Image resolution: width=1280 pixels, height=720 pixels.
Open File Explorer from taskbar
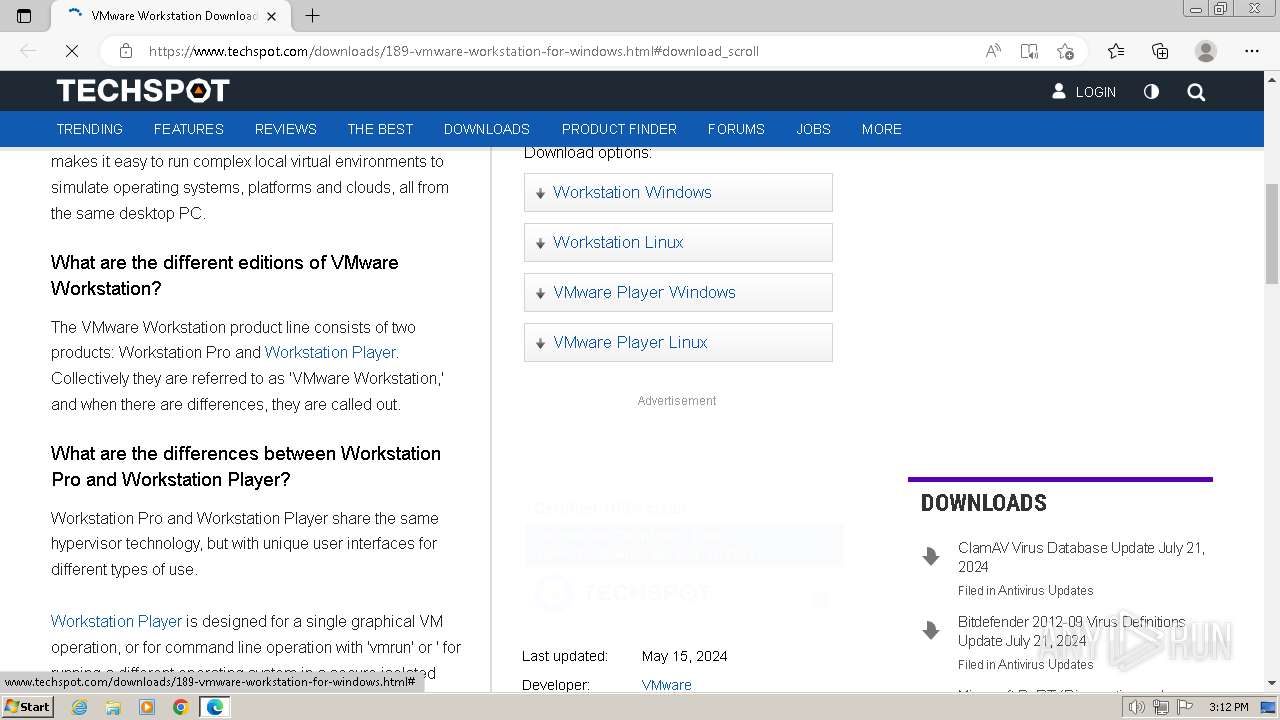coord(113,707)
